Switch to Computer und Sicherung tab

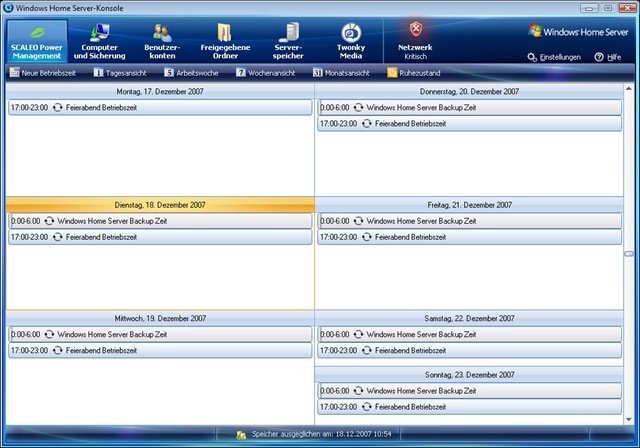[x=100, y=41]
